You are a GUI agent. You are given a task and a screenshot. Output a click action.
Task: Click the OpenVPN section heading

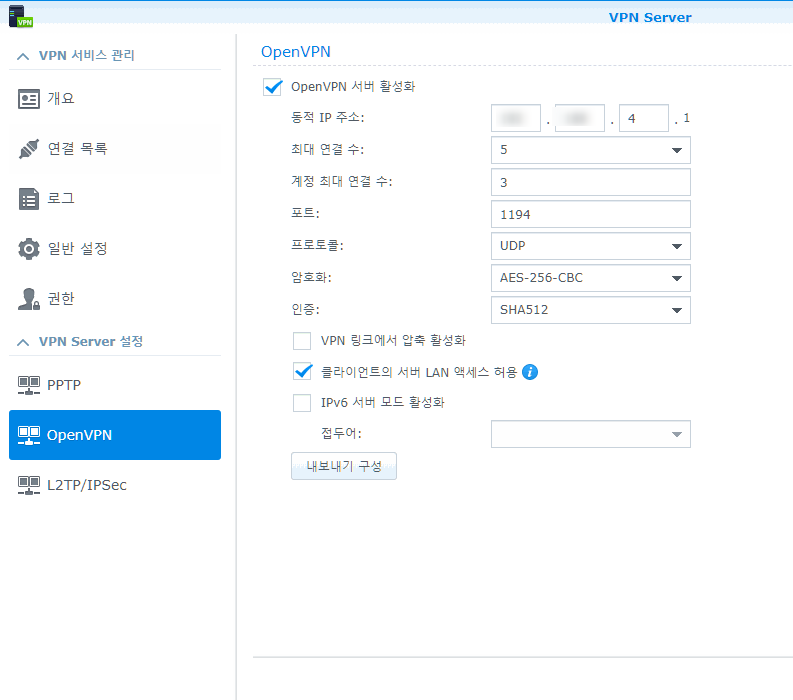[x=296, y=52]
